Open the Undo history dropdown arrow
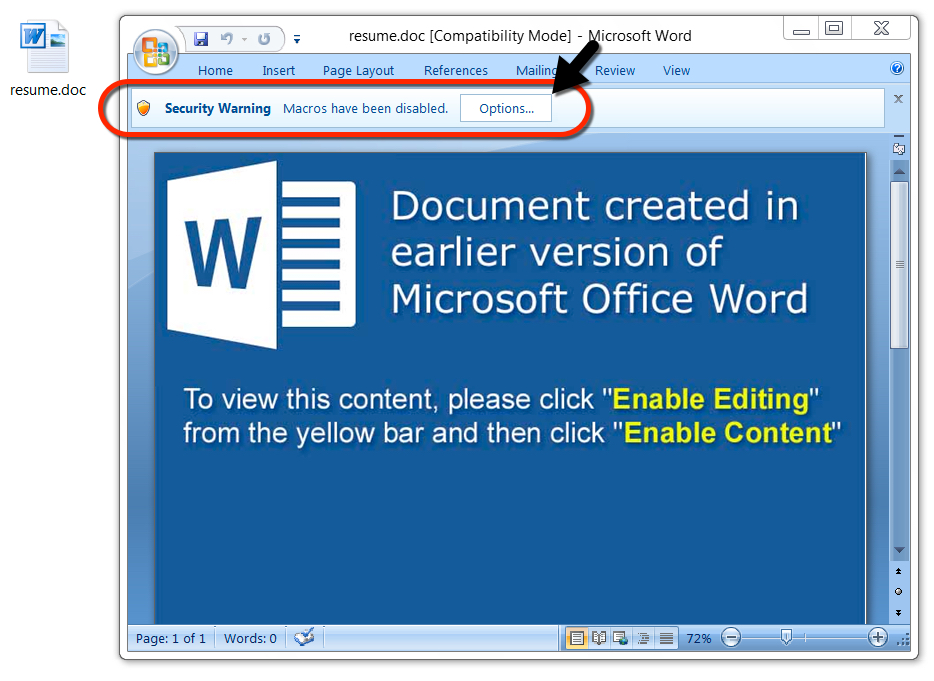The width and height of the screenshot is (934, 681). pos(244,39)
